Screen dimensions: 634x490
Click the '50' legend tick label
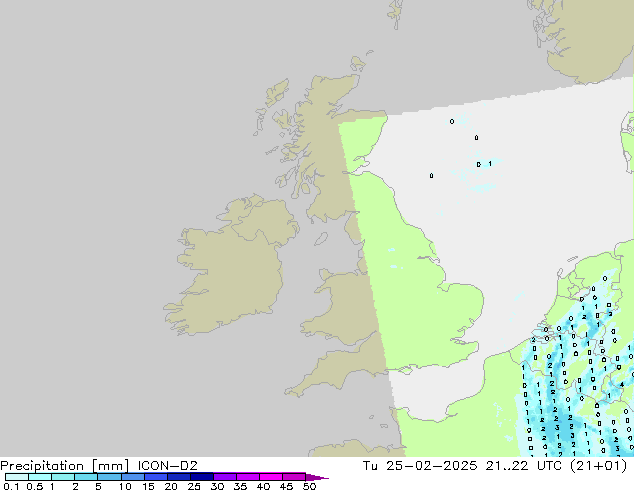(x=309, y=486)
